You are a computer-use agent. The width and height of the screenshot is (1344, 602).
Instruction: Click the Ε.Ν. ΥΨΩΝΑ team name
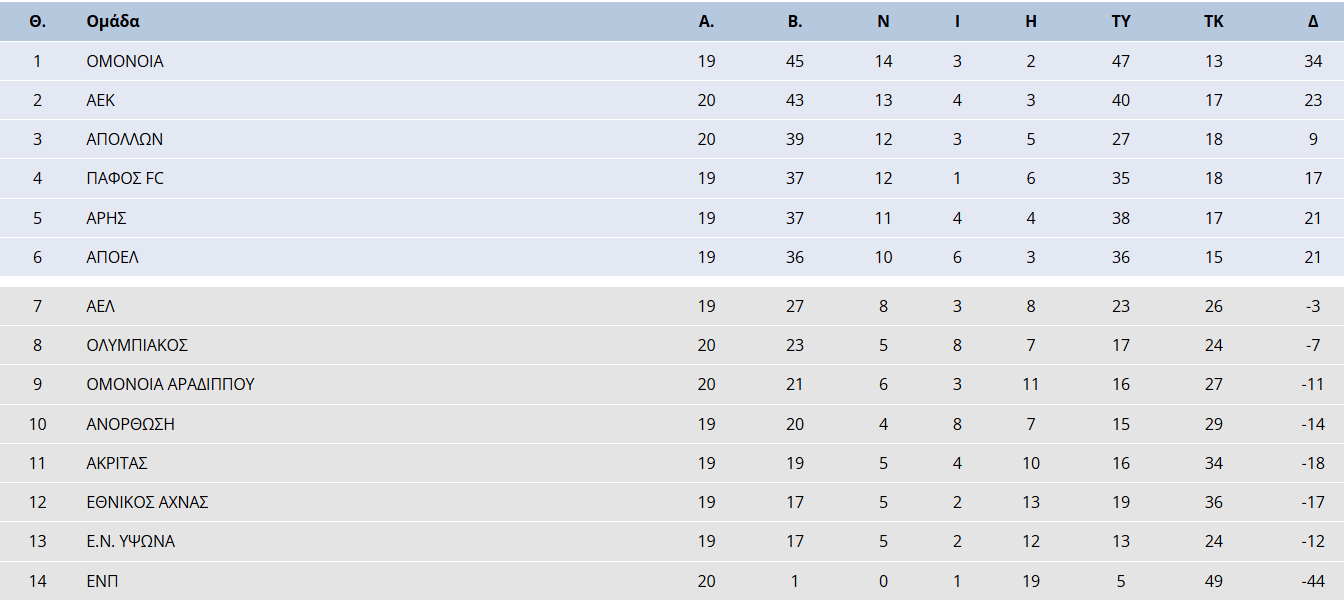coord(131,541)
